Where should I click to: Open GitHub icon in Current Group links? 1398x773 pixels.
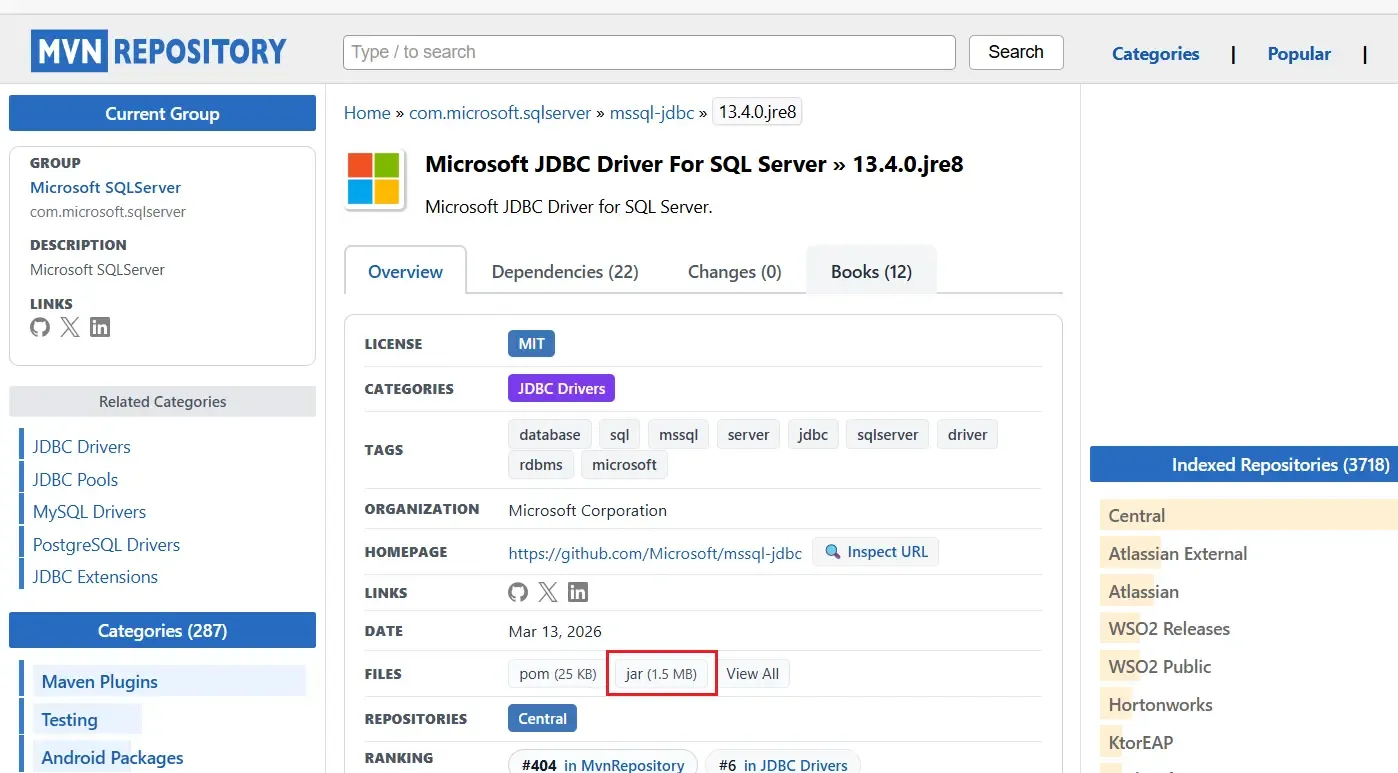[40, 327]
